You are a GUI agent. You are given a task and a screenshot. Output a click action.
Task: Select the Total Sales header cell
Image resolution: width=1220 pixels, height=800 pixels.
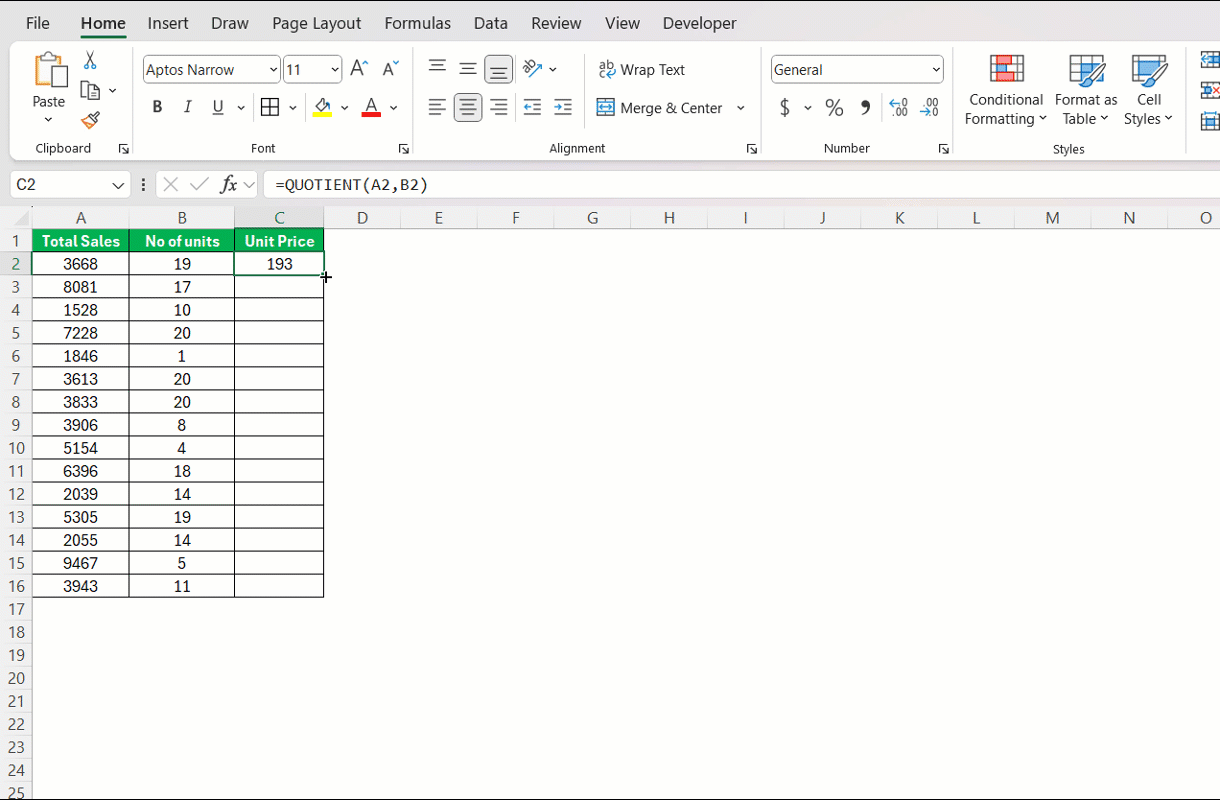[x=81, y=241]
